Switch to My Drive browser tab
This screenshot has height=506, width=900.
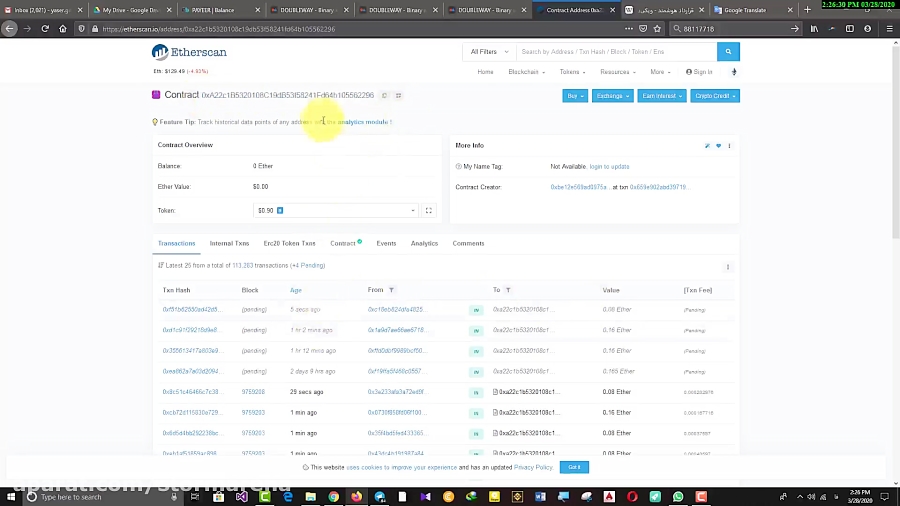click(x=131, y=10)
